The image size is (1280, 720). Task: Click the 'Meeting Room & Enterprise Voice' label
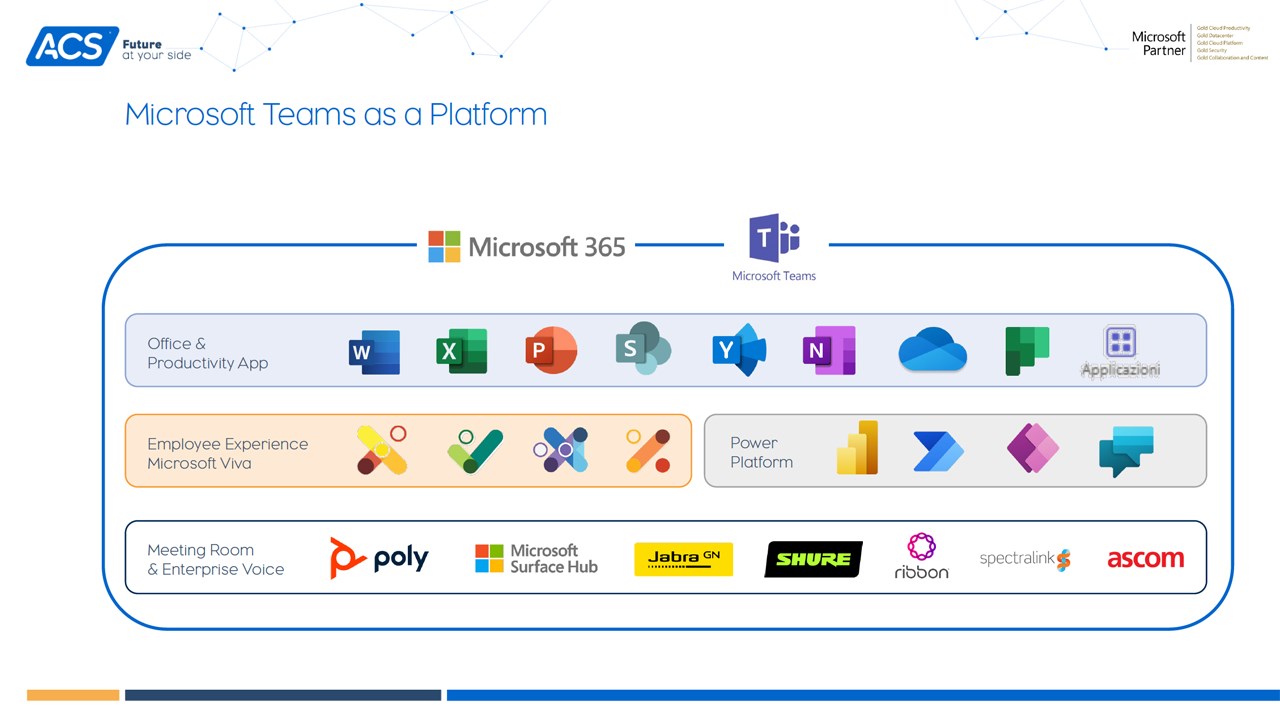pos(216,559)
